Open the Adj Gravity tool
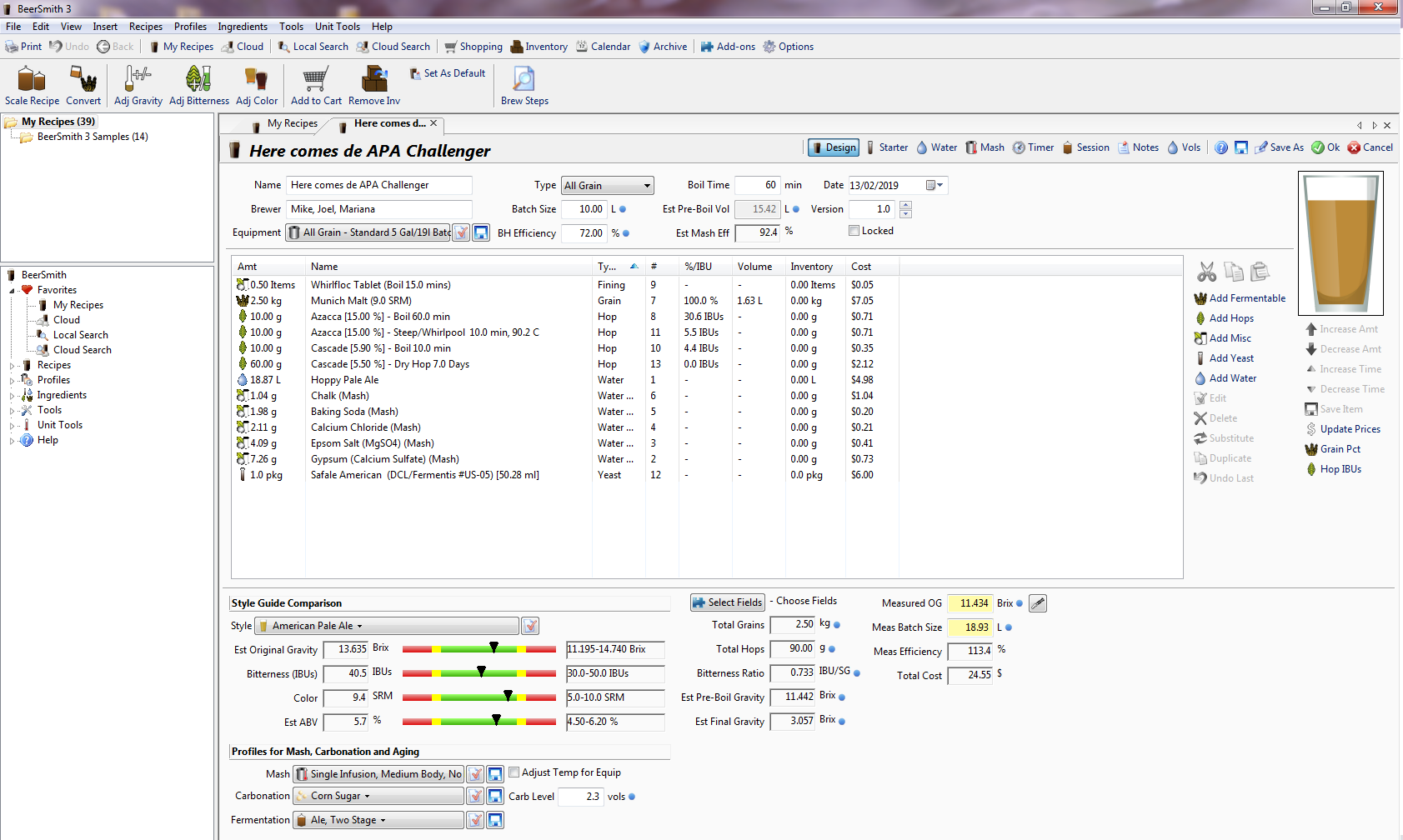The width and height of the screenshot is (1403, 840). click(138, 83)
